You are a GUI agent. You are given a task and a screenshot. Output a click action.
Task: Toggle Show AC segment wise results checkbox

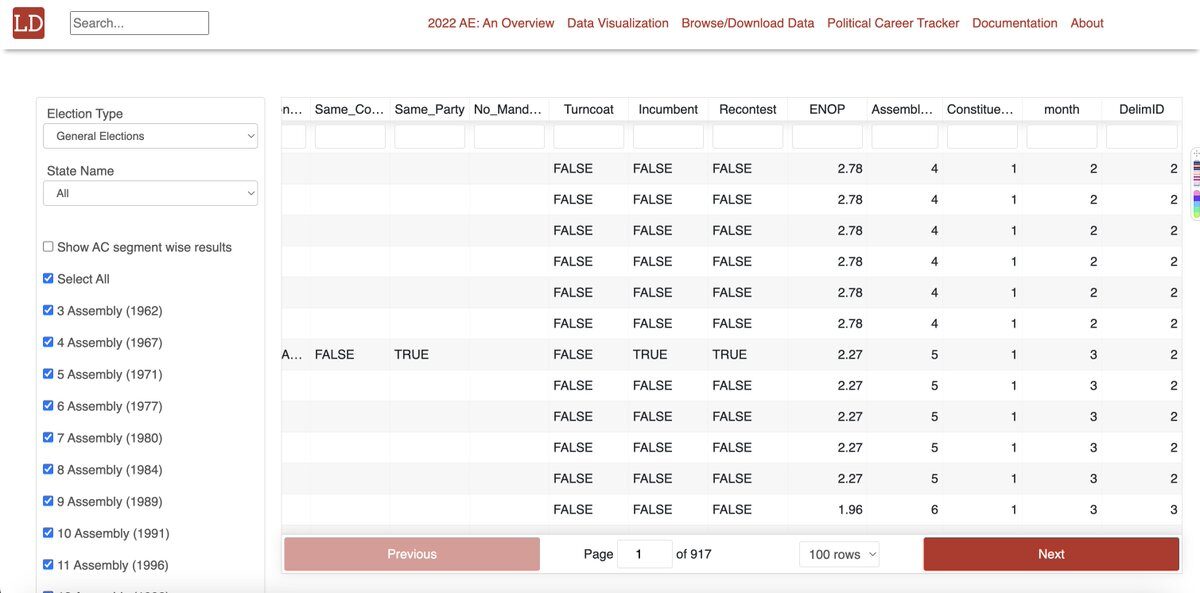tap(48, 246)
